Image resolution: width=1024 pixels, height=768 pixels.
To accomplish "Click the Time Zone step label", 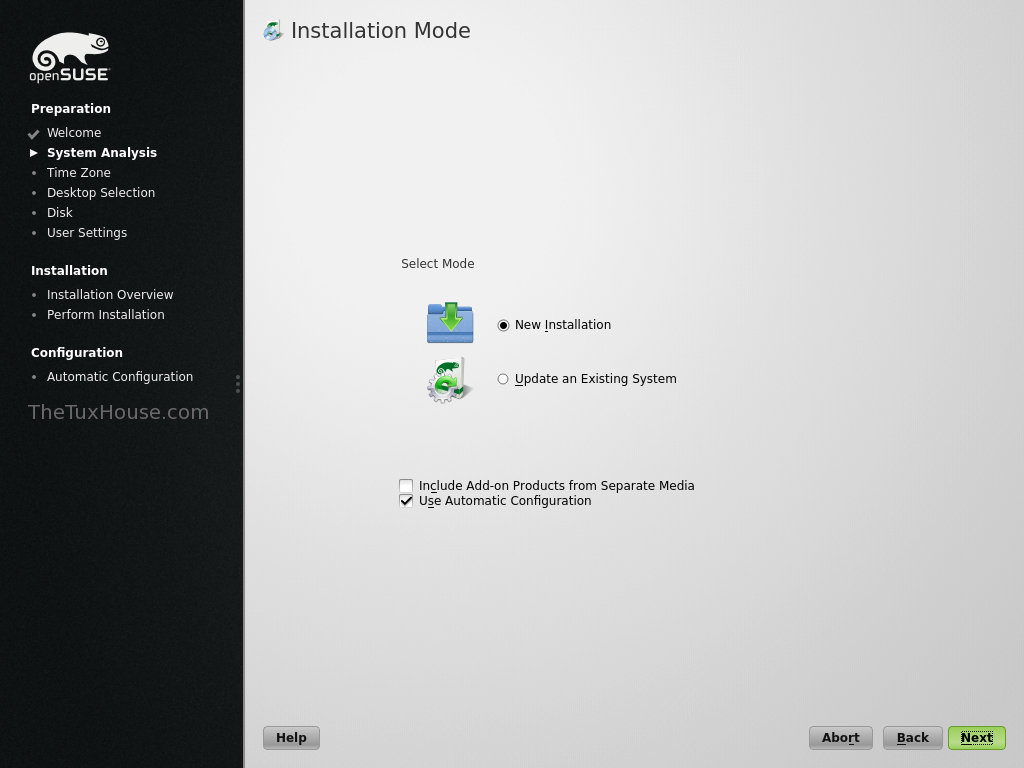I will point(78,172).
